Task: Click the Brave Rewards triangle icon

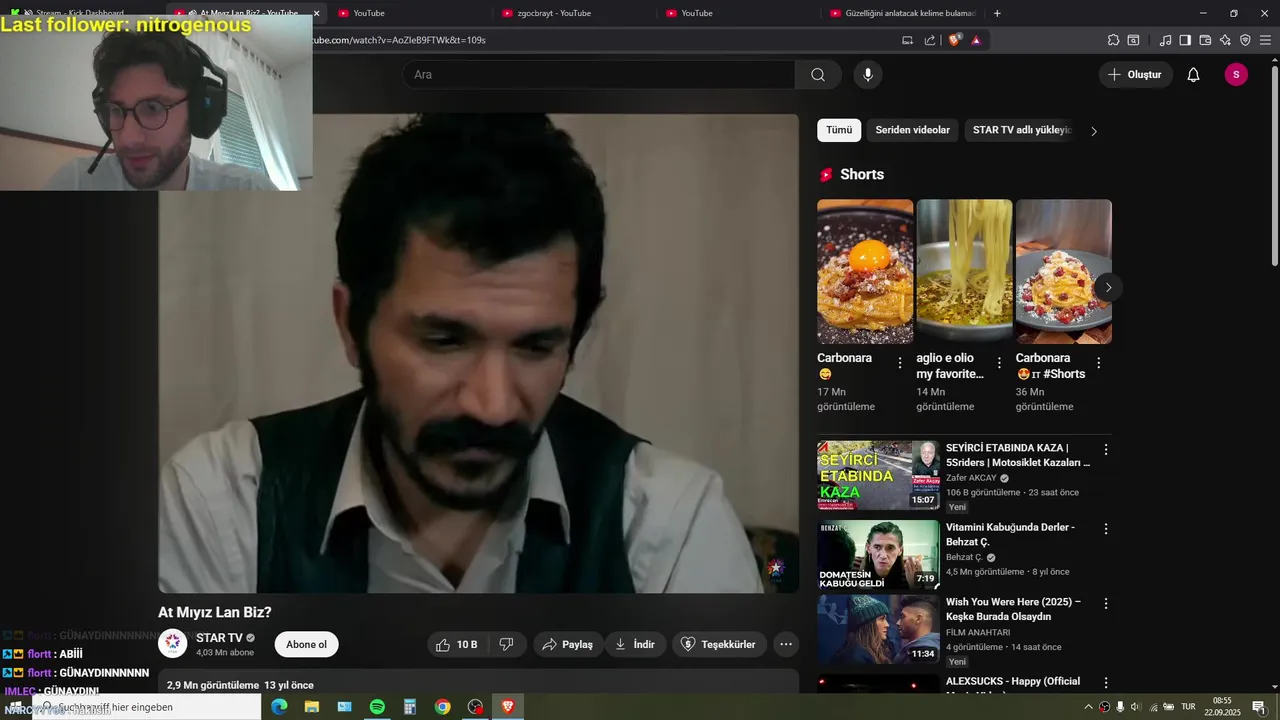Action: pyautogui.click(x=976, y=40)
